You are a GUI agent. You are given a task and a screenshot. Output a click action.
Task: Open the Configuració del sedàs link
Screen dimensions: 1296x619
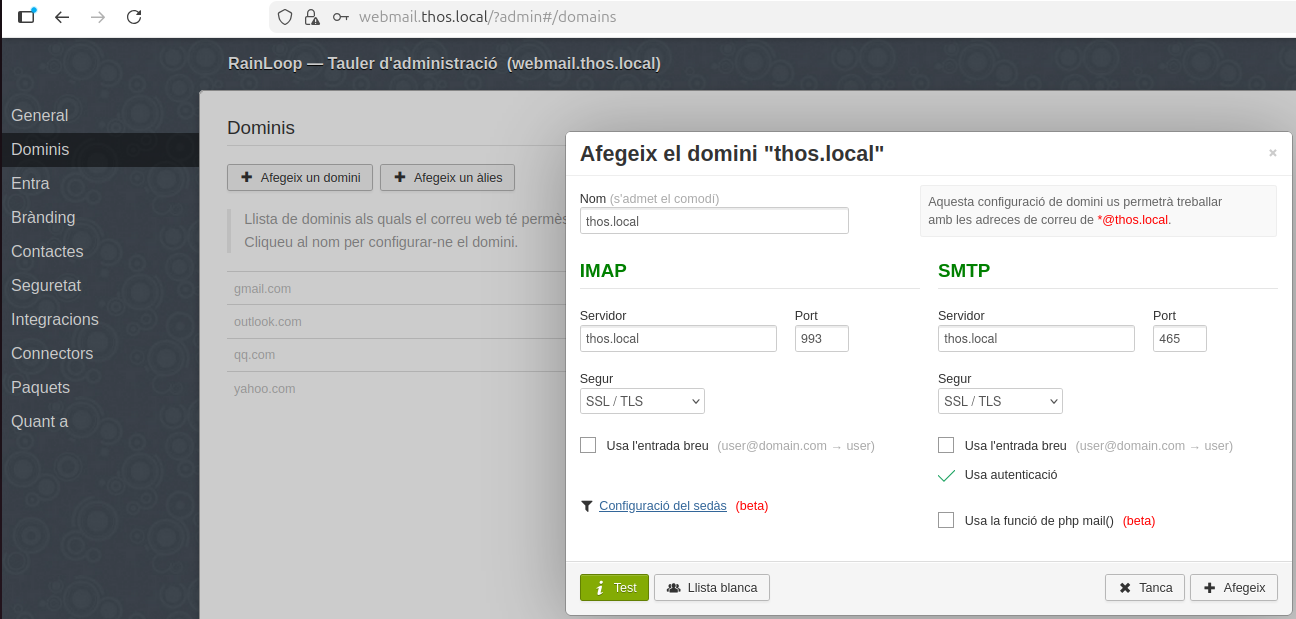point(663,506)
